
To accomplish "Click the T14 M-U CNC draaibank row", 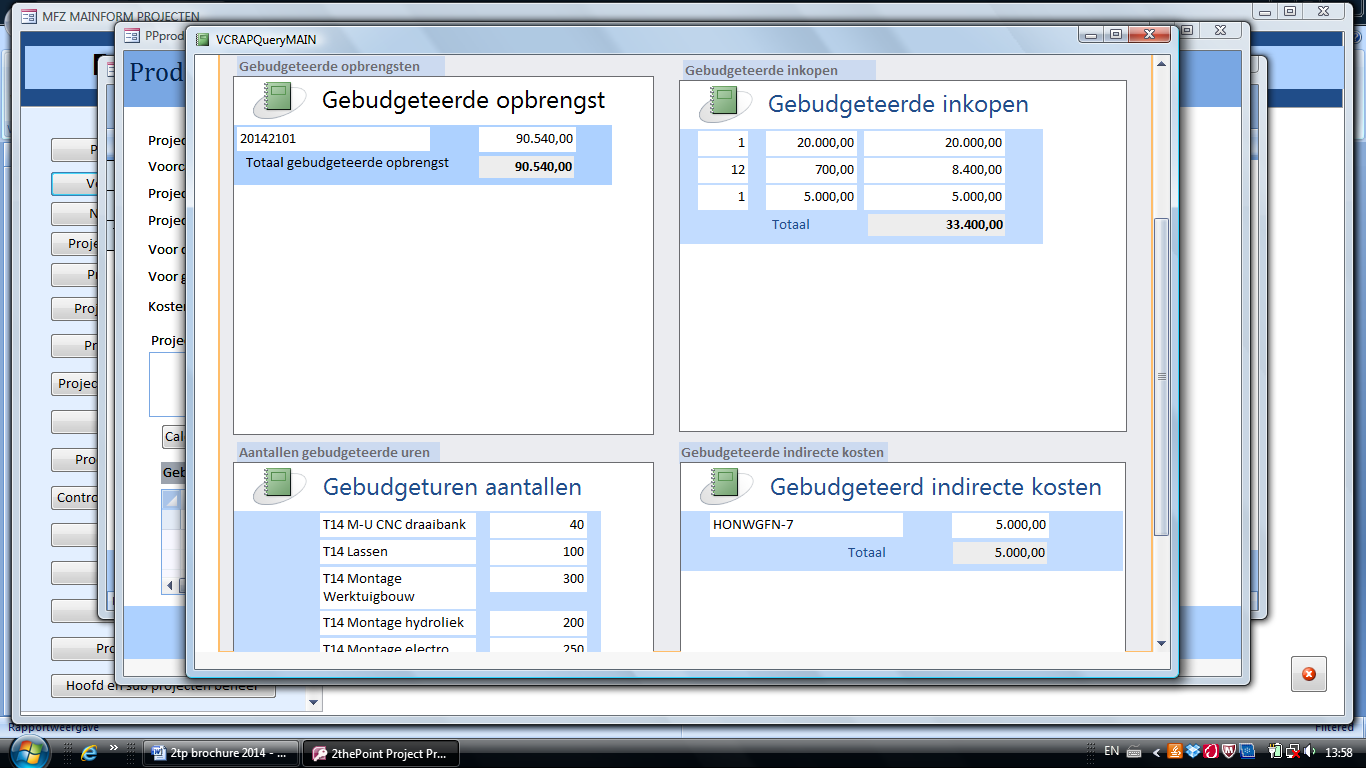I will point(398,525).
